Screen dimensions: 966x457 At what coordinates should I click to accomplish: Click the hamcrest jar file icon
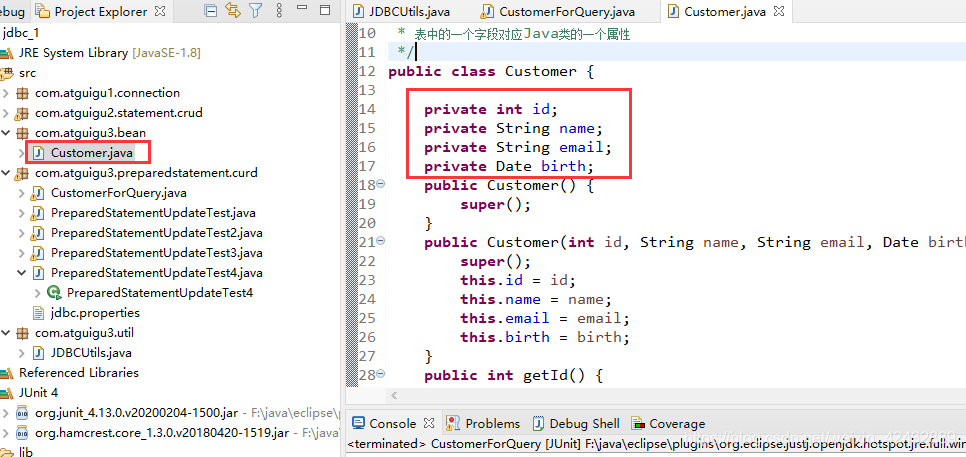22,432
